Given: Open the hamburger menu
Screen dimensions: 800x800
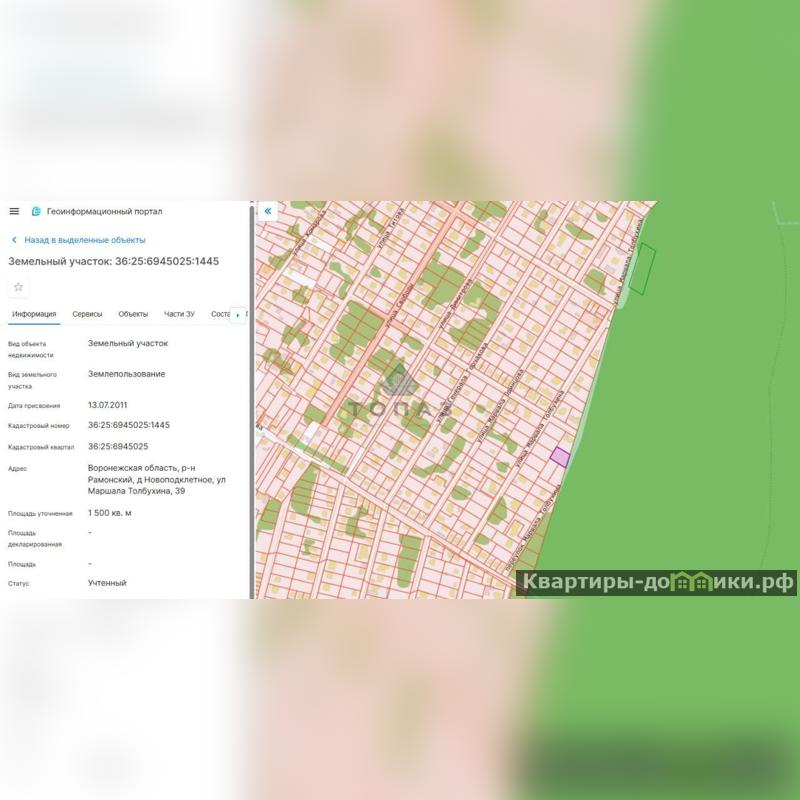Looking at the screenshot, I should [14, 211].
